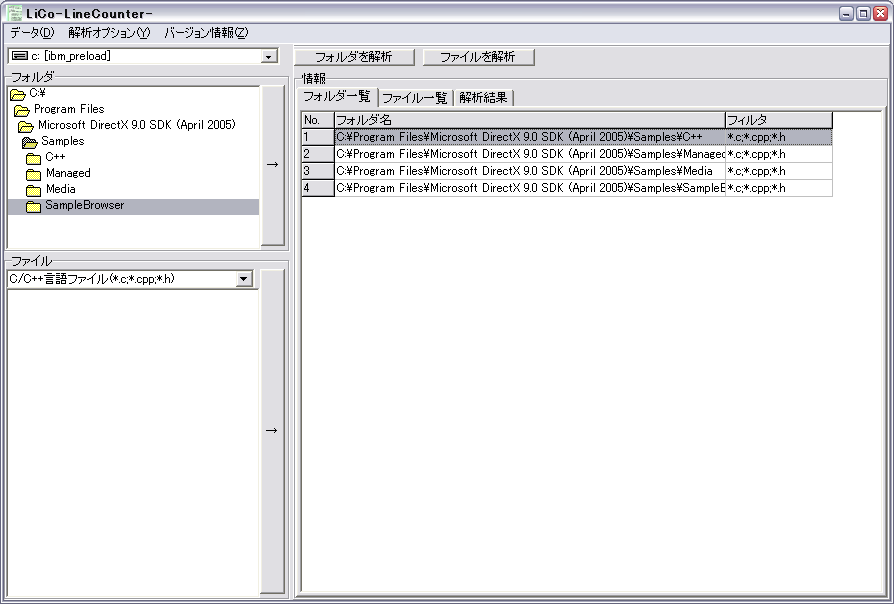This screenshot has width=894, height=604.
Task: Click the Samples¥Managed folder path cell
Action: tap(530, 155)
